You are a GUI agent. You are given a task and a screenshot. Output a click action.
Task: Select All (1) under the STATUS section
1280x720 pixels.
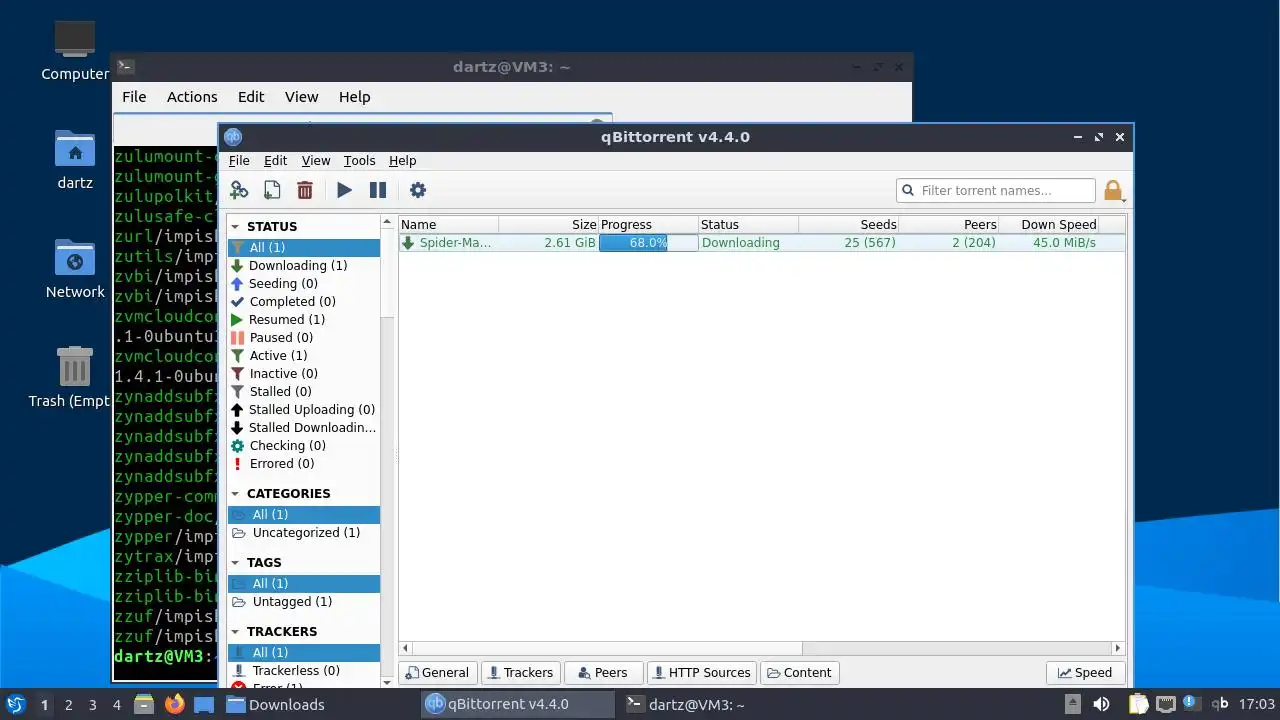point(304,247)
